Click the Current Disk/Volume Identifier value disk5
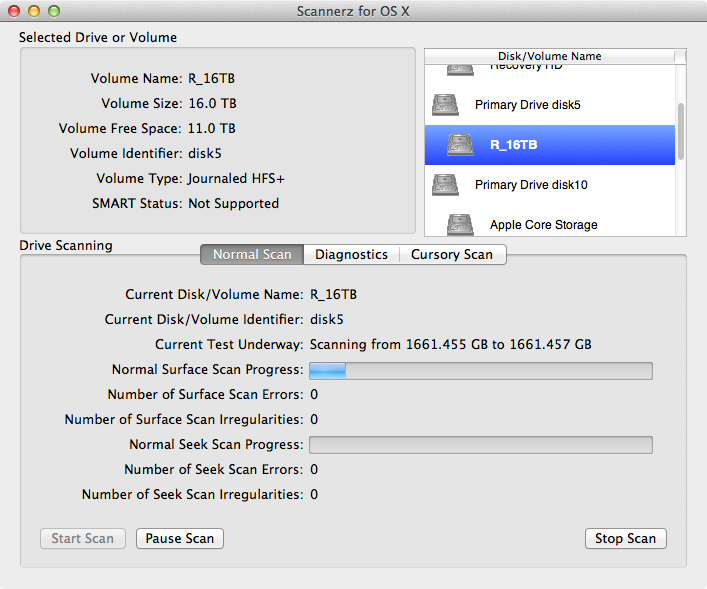The height and width of the screenshot is (589, 707). click(327, 319)
